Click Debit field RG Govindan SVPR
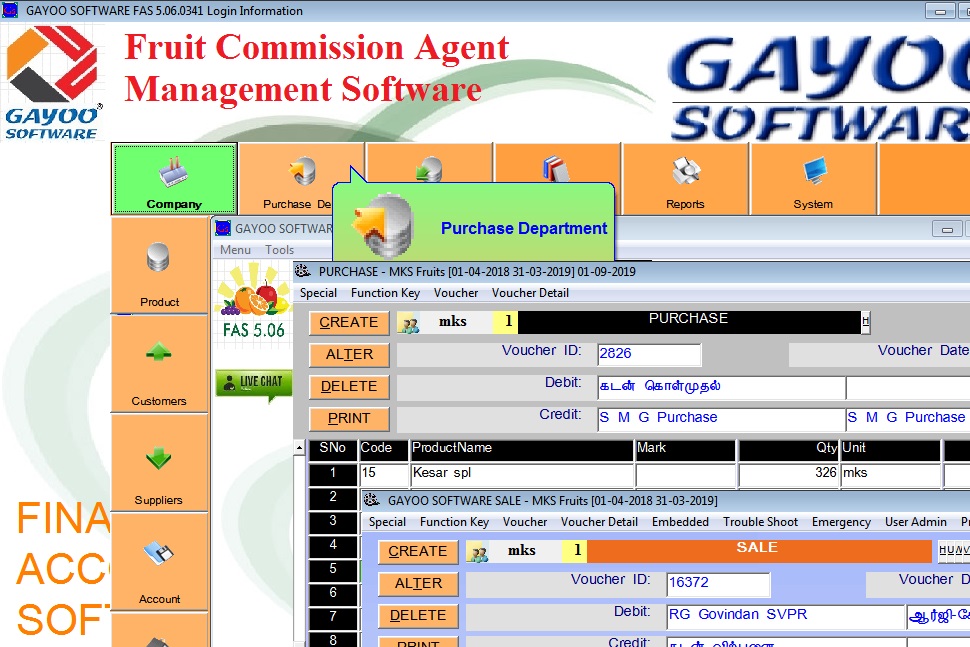Viewport: 970px width, 647px height. click(786, 615)
